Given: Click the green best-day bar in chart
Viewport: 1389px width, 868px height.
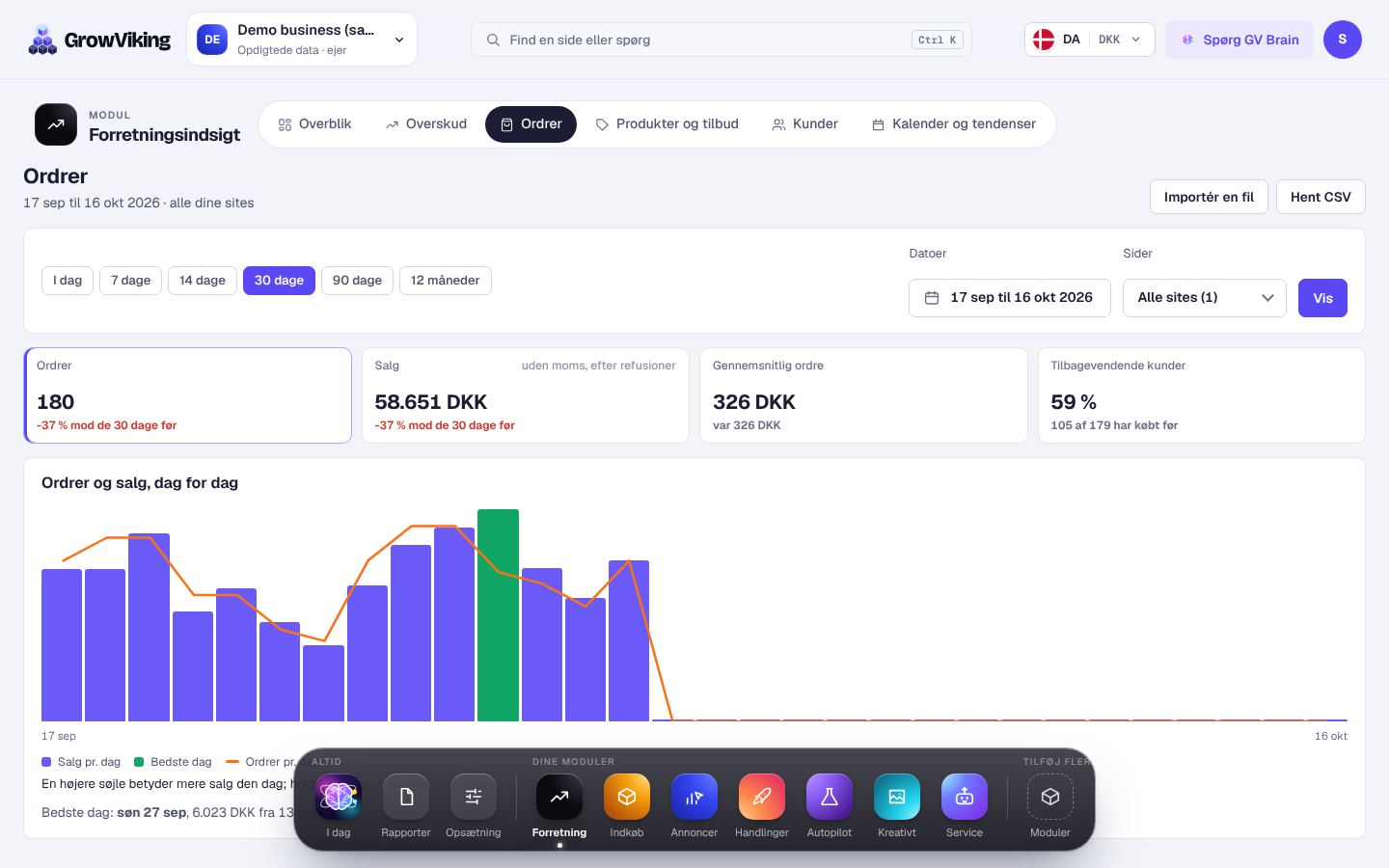Looking at the screenshot, I should click(x=499, y=615).
